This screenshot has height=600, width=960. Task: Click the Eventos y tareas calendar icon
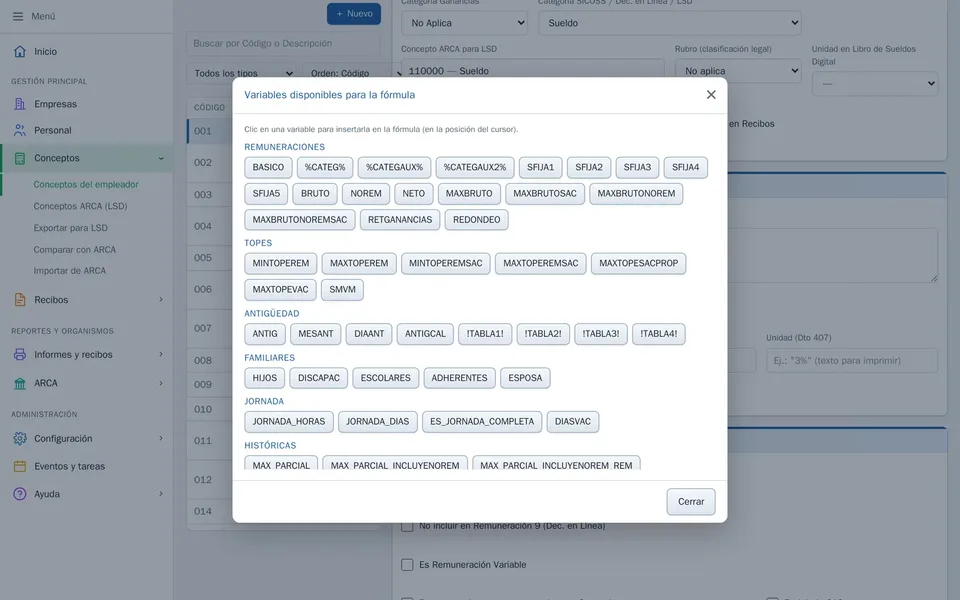point(20,467)
